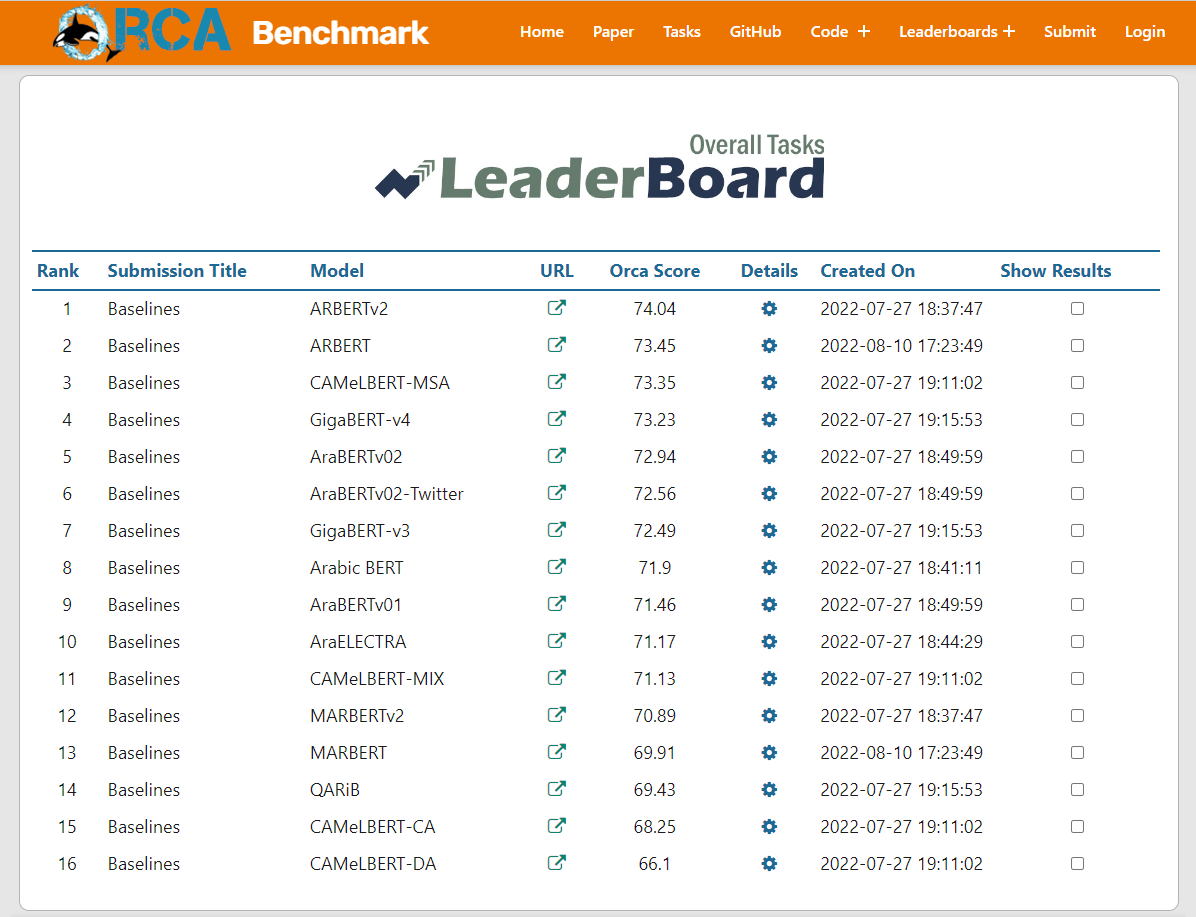Click the model name AraBERTv01
Viewport: 1196px width, 917px height.
click(355, 605)
